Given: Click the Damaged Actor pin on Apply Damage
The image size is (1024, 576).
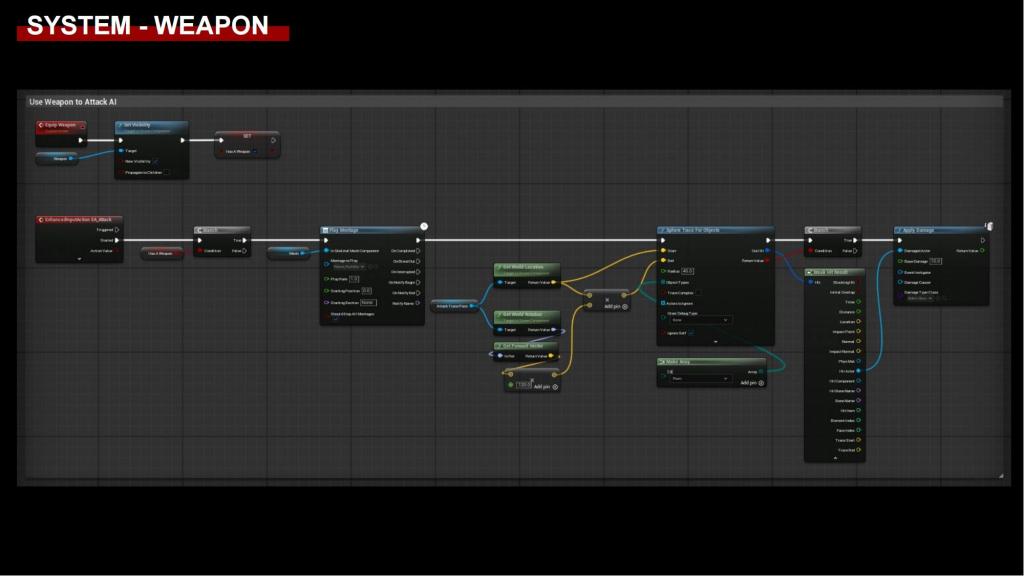Looking at the screenshot, I should coord(900,251).
